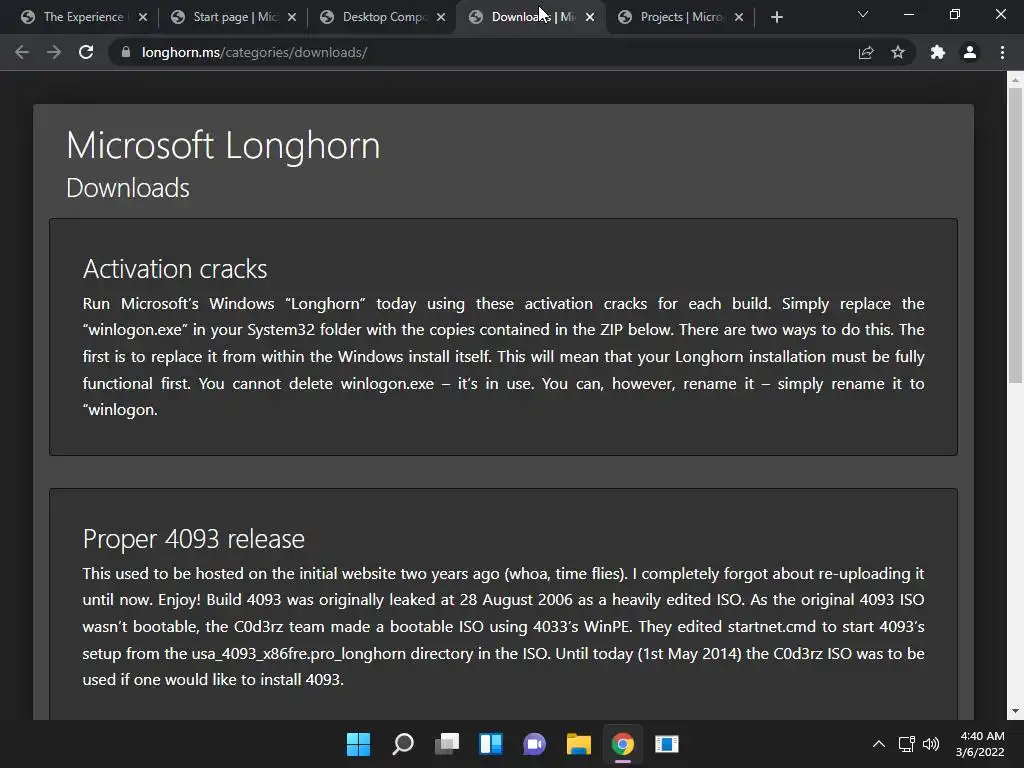Click the address bar URL
This screenshot has height=768, width=1024.
coord(254,52)
